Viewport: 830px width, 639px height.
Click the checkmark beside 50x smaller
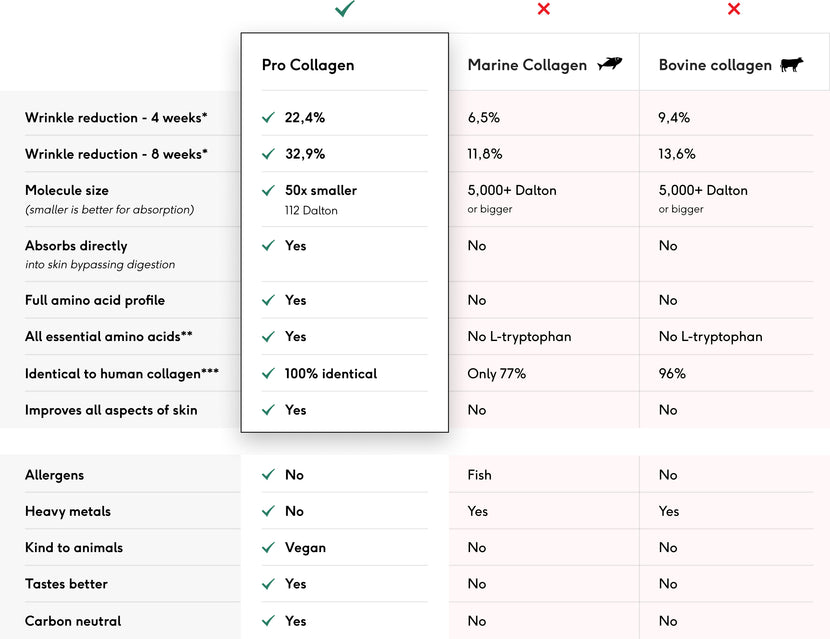point(268,190)
